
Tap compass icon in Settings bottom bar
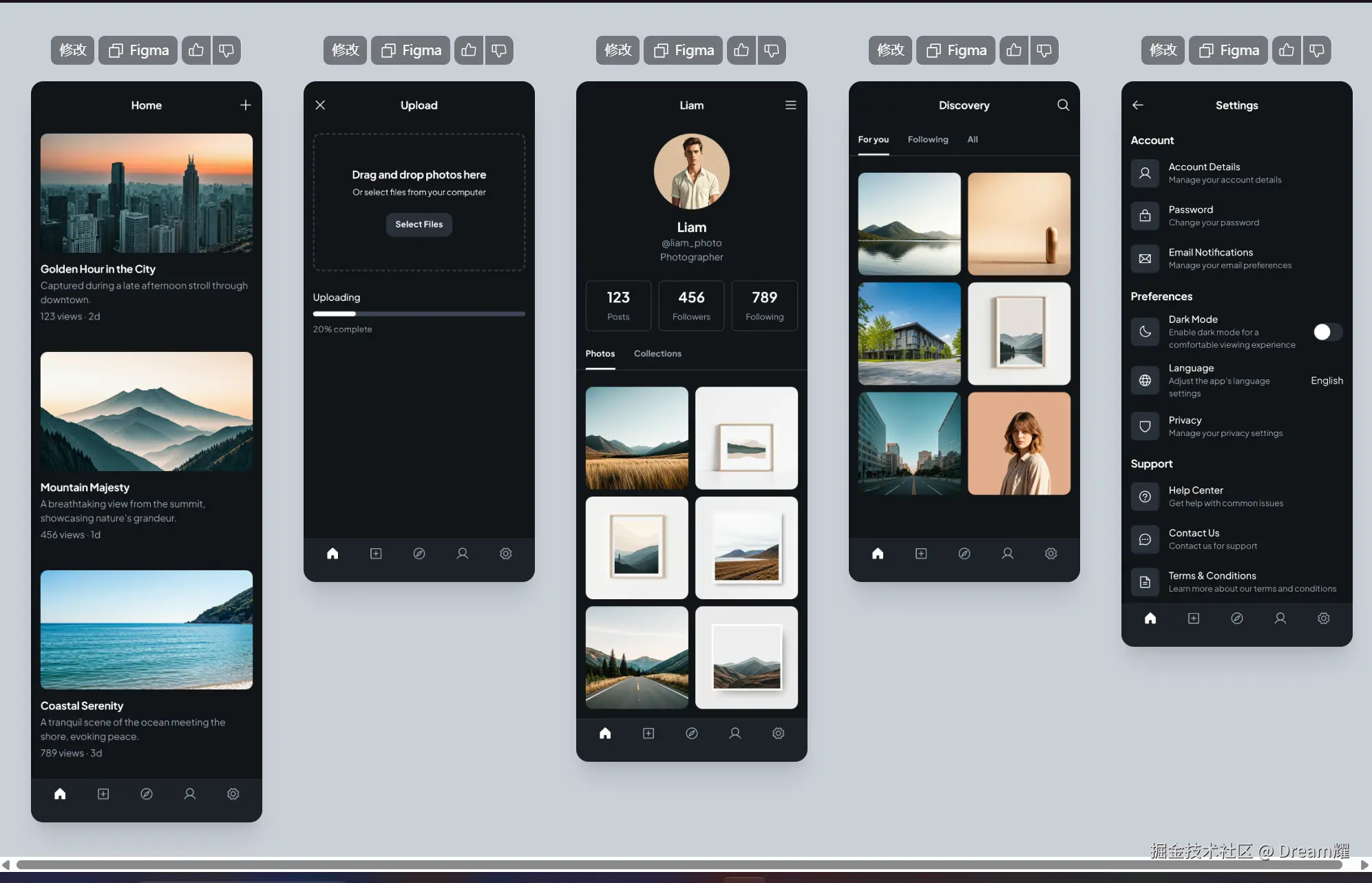tap(1237, 619)
